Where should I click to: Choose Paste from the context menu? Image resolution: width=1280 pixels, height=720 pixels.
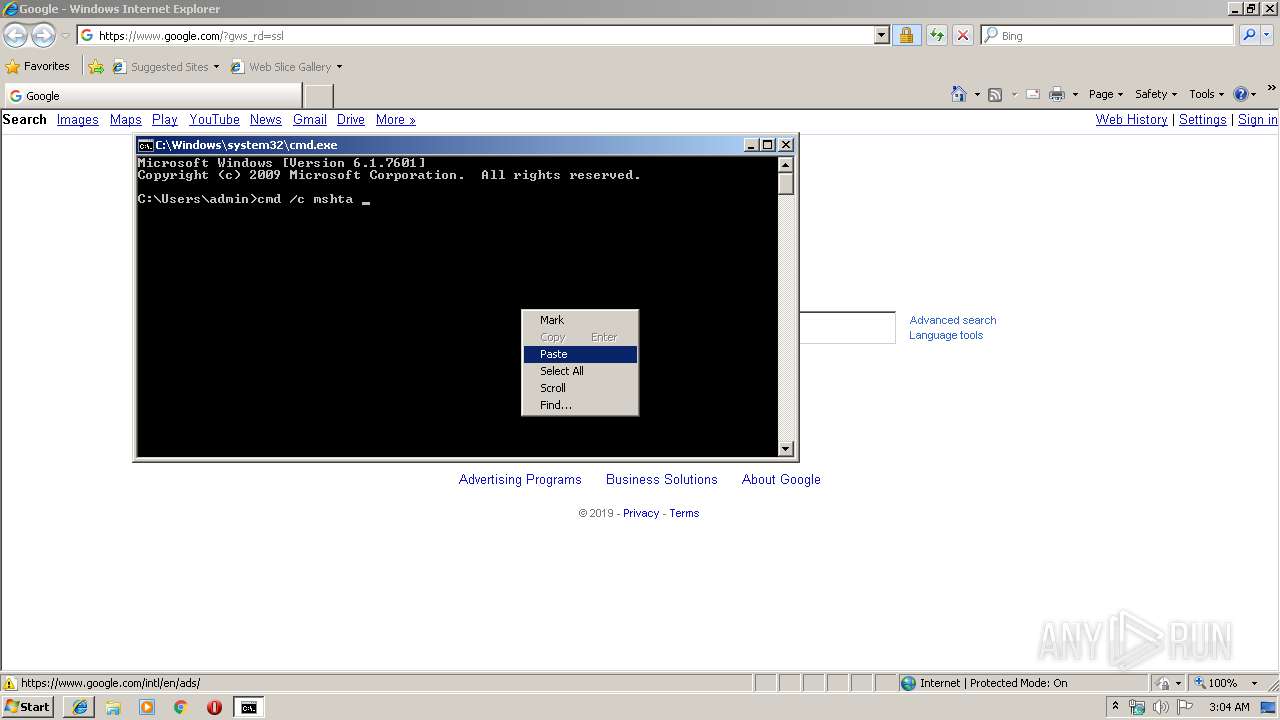(x=580, y=354)
